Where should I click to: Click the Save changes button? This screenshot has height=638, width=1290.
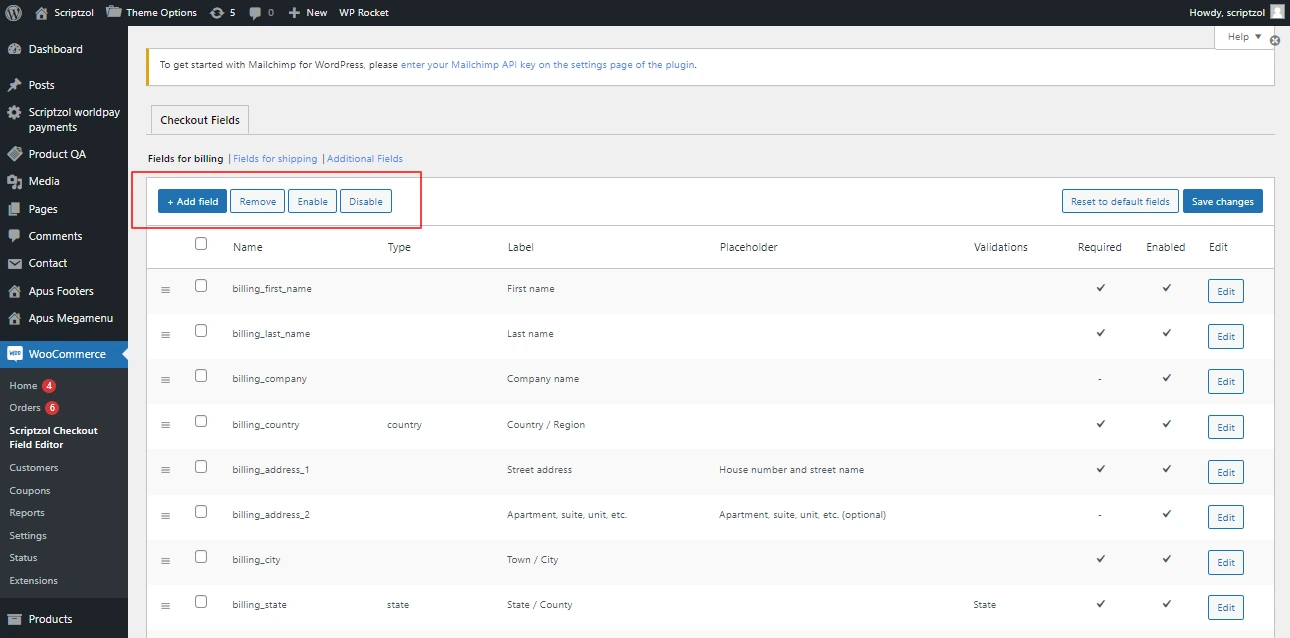1222,202
